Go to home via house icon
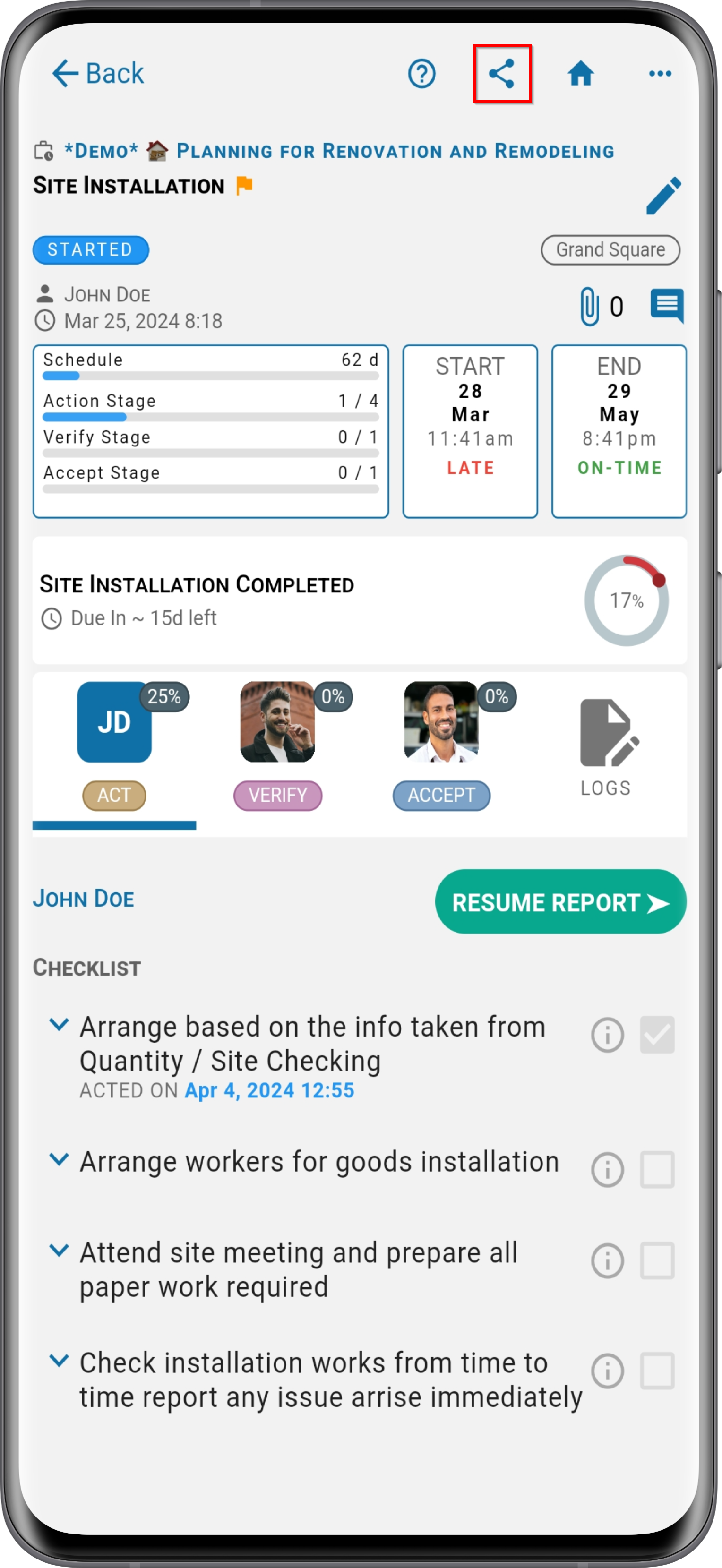The image size is (722, 1568). [x=580, y=74]
